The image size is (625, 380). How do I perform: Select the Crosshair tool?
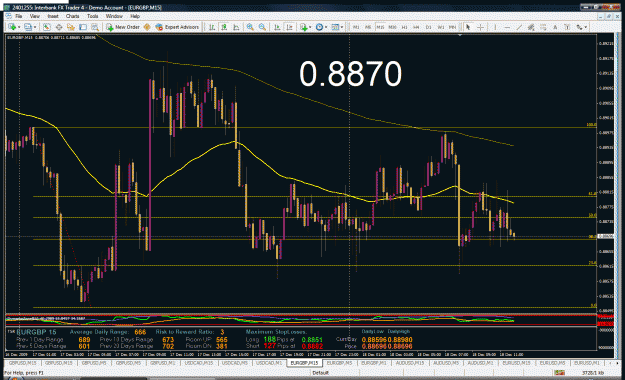(480, 27)
